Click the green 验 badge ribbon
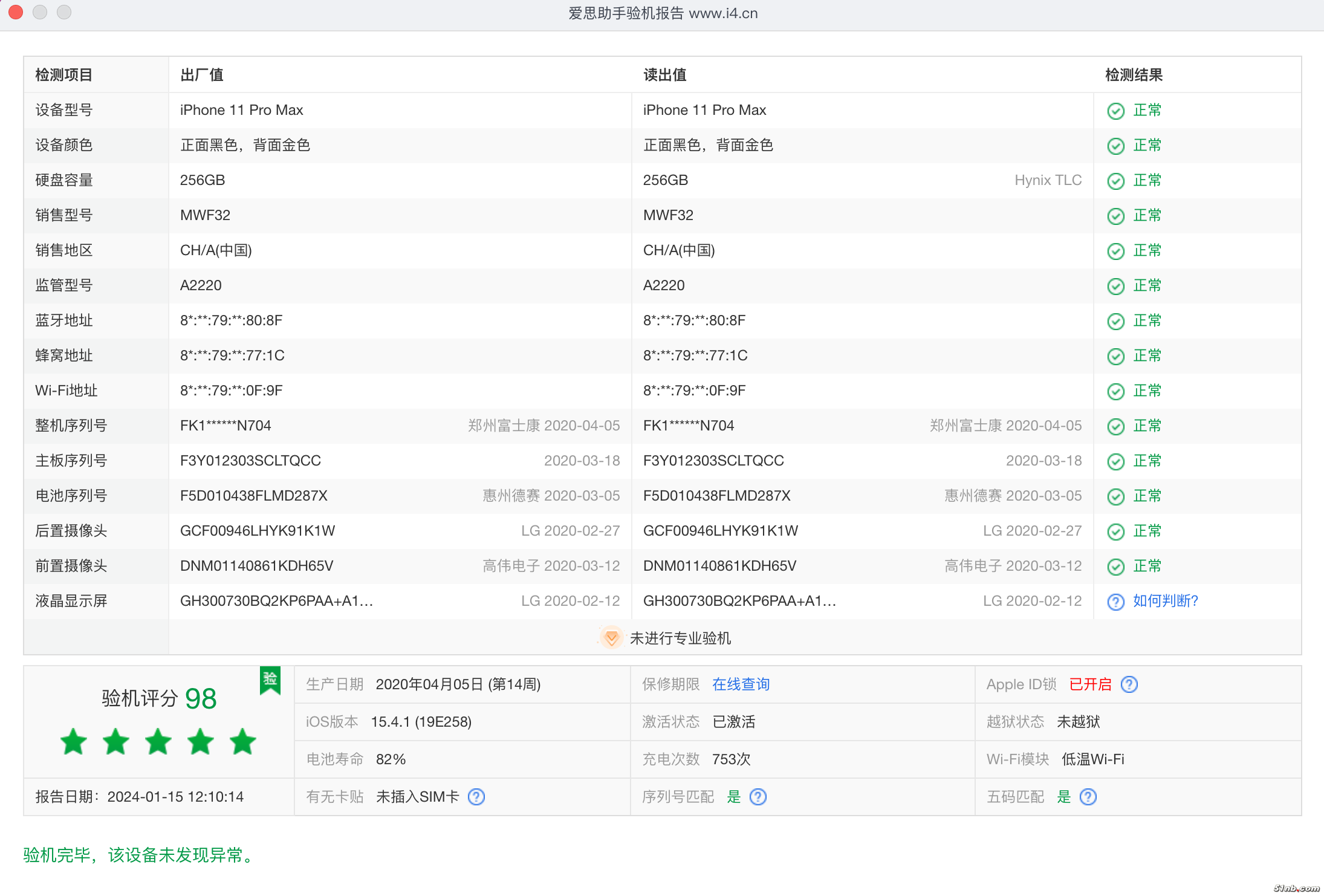Screen dimensions: 1324x896 tap(270, 680)
